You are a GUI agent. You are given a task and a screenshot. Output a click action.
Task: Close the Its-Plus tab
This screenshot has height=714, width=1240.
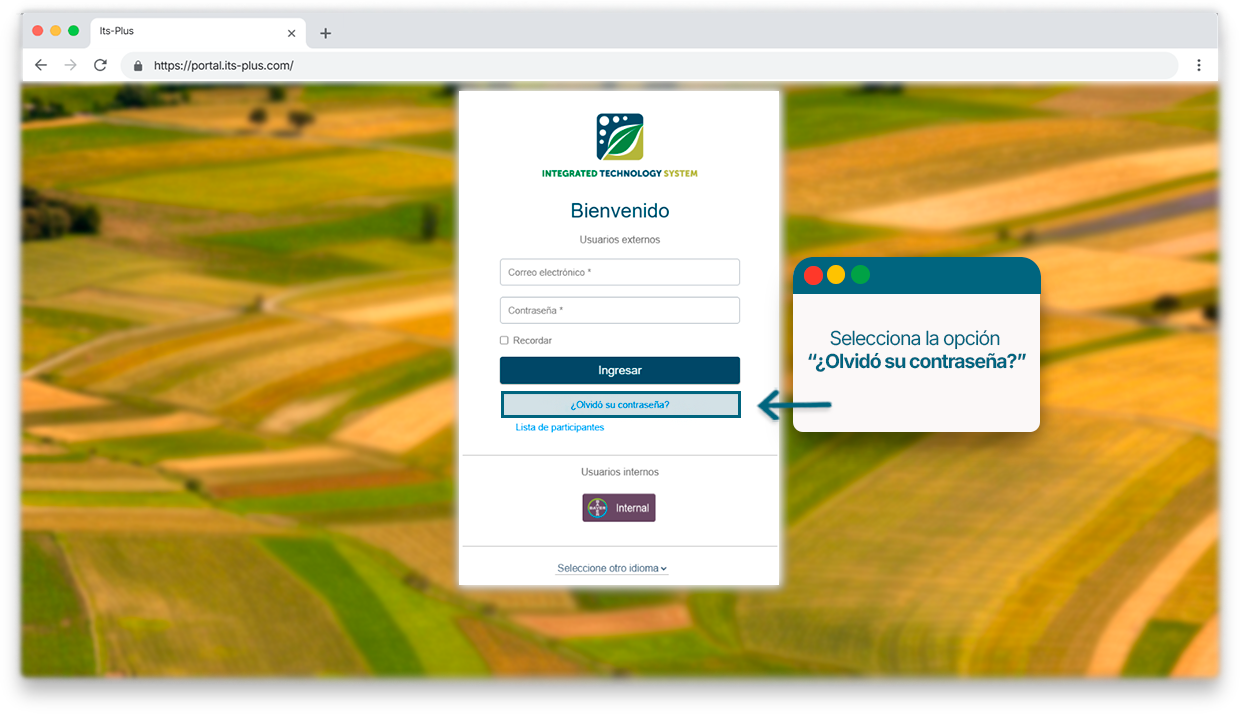pos(291,33)
